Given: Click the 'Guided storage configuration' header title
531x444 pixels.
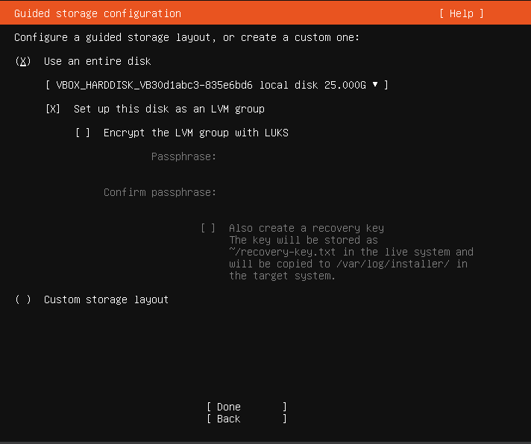Looking at the screenshot, I should point(98,14).
